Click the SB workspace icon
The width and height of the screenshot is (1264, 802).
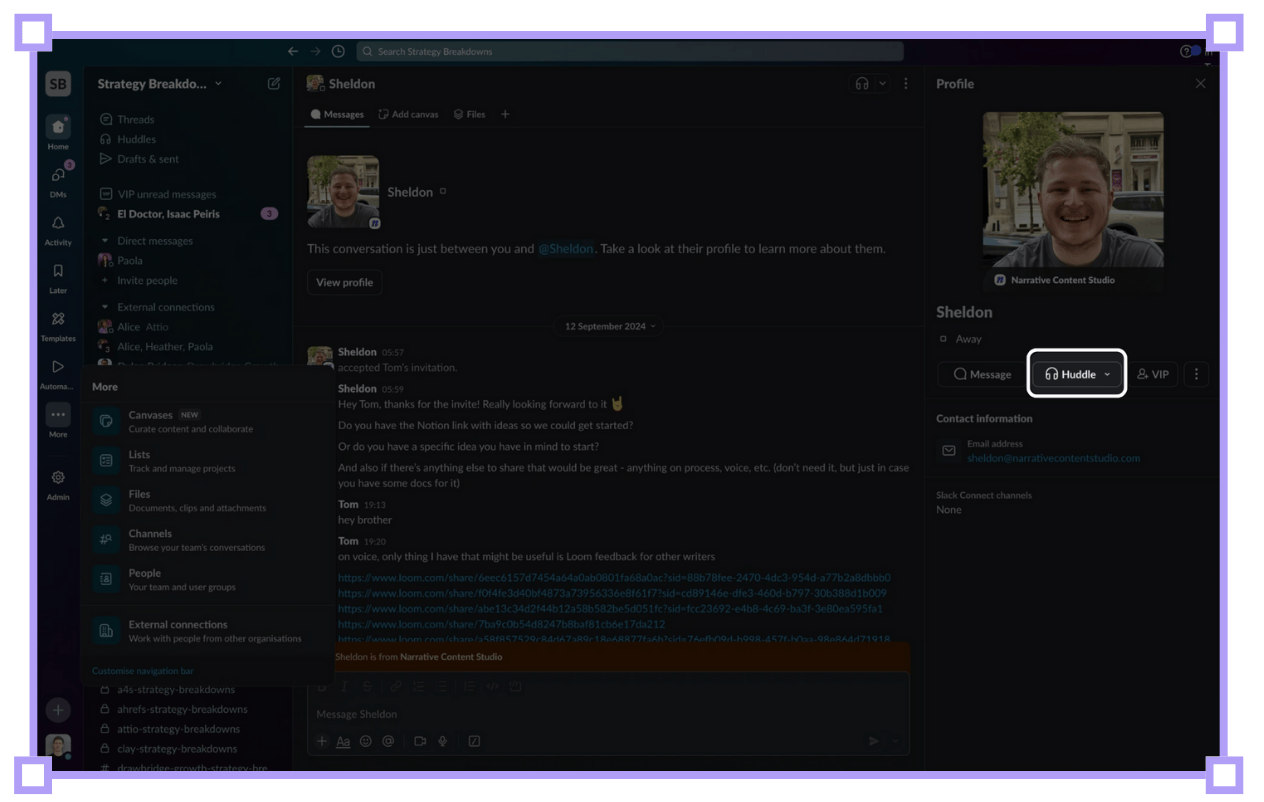tap(58, 84)
